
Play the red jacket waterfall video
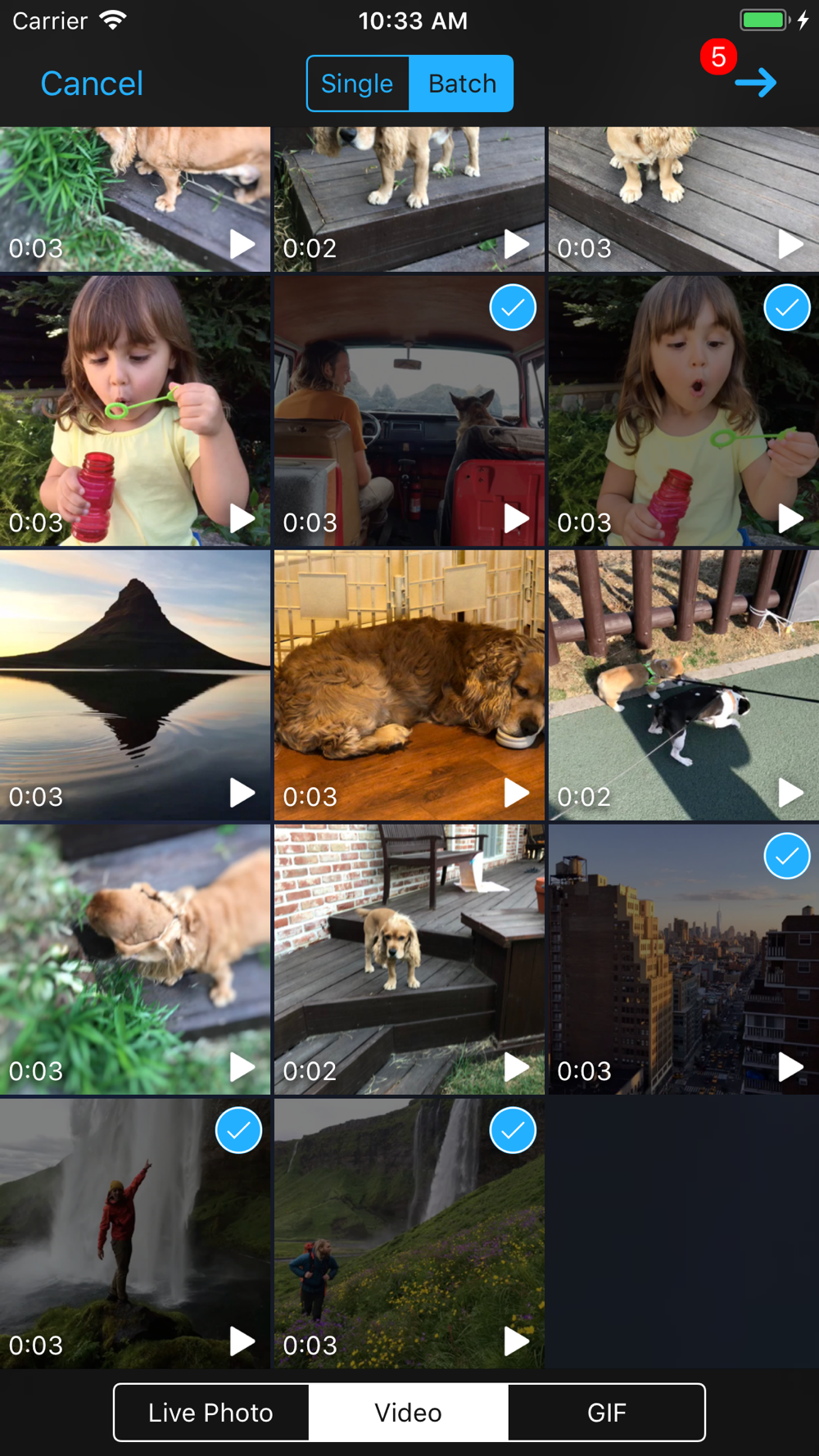[x=242, y=1341]
